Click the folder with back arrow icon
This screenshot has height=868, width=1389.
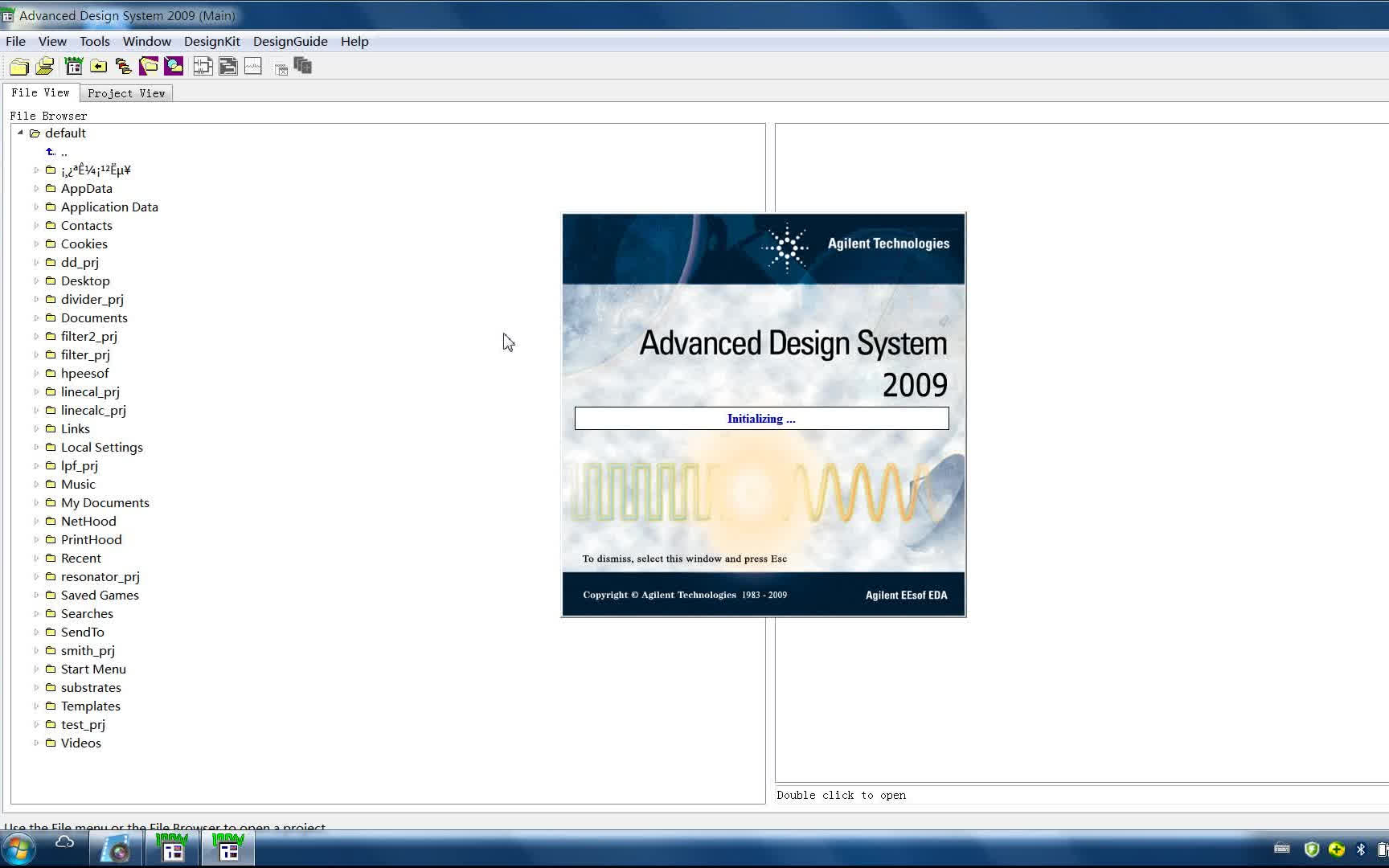pyautogui.click(x=99, y=67)
